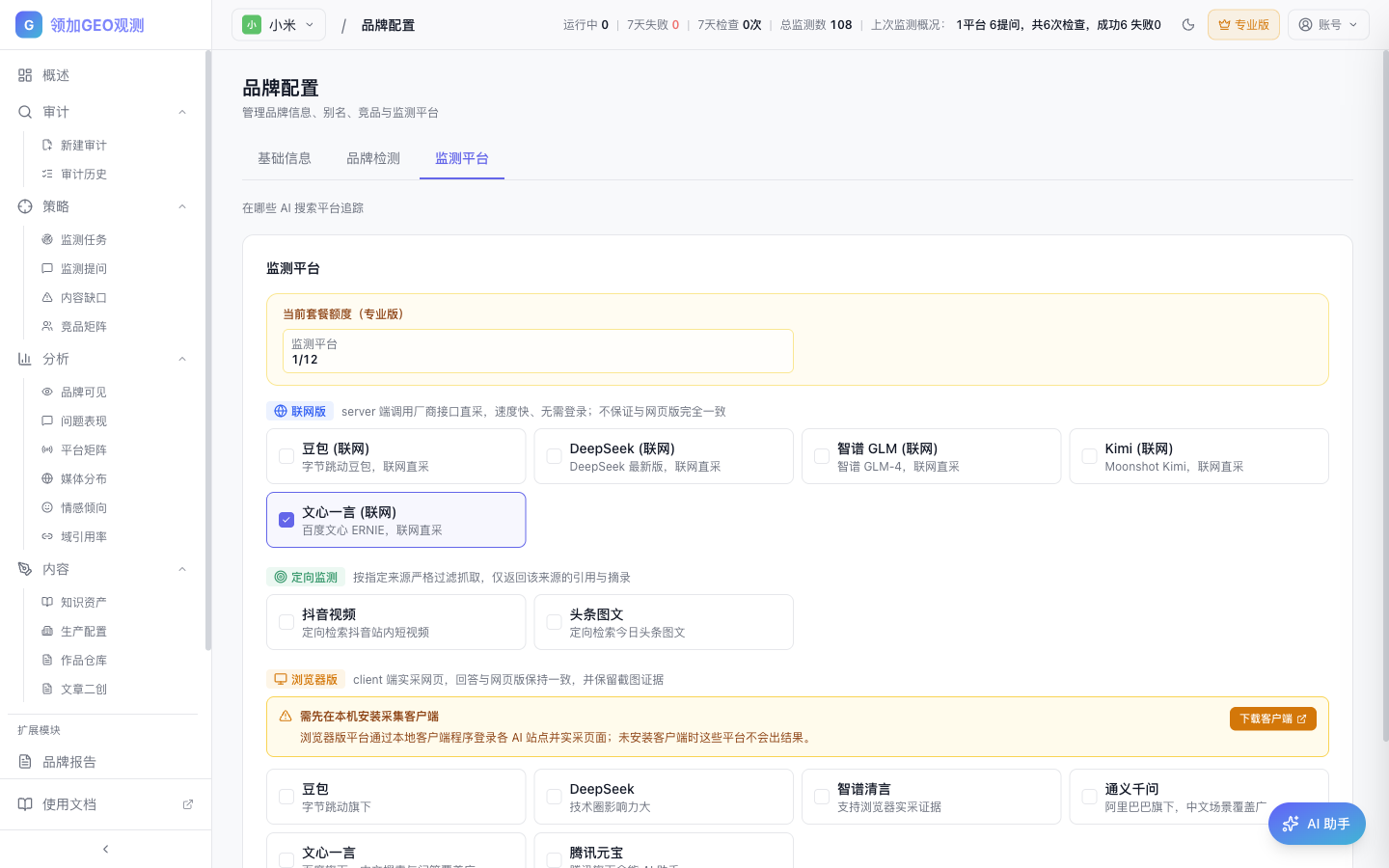Click the external link icon beside 使用文档
The image size is (1389, 868).
point(188,804)
